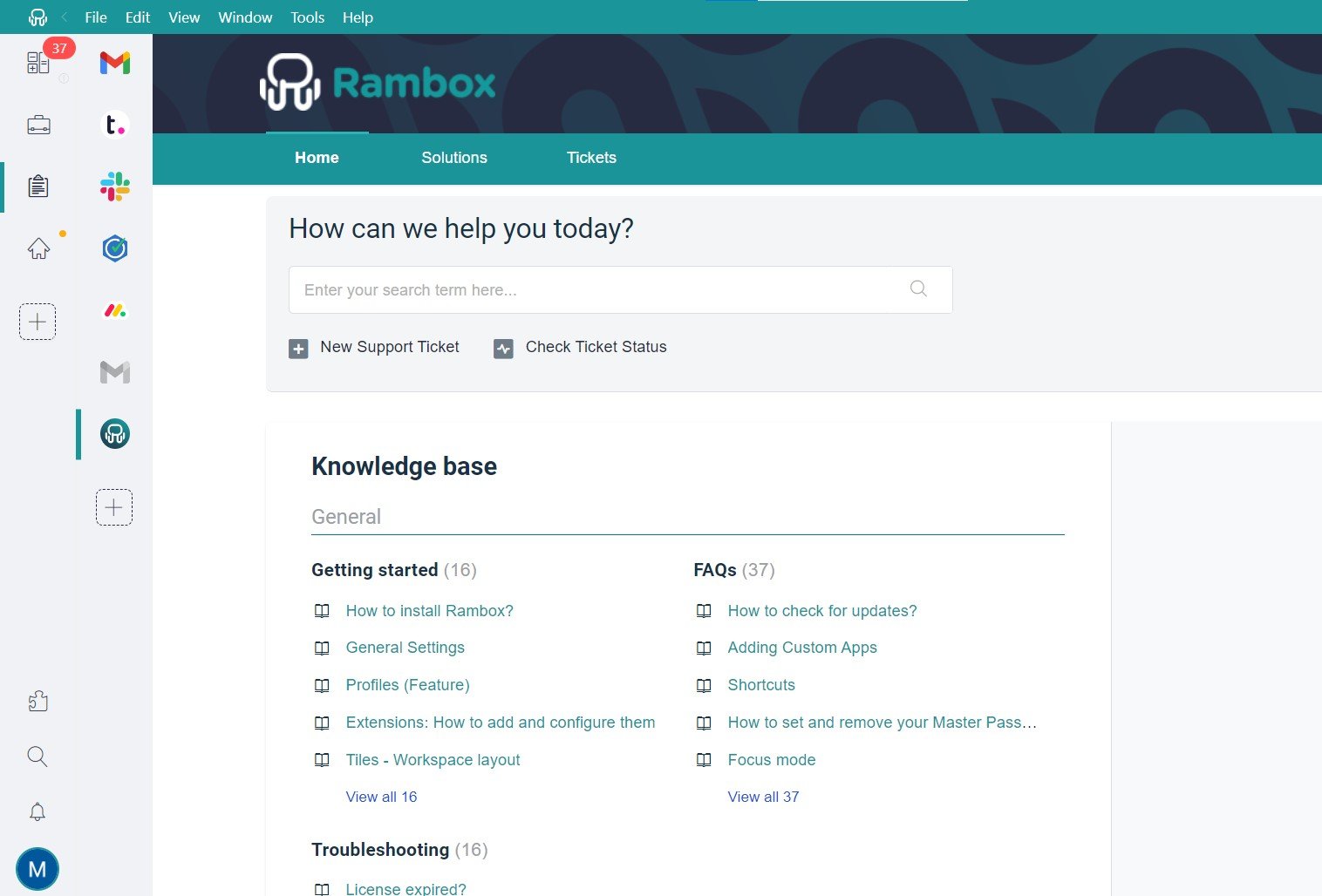Viewport: 1322px width, 896px height.
Task: Open the Gmail app in sidebar
Action: (x=114, y=63)
